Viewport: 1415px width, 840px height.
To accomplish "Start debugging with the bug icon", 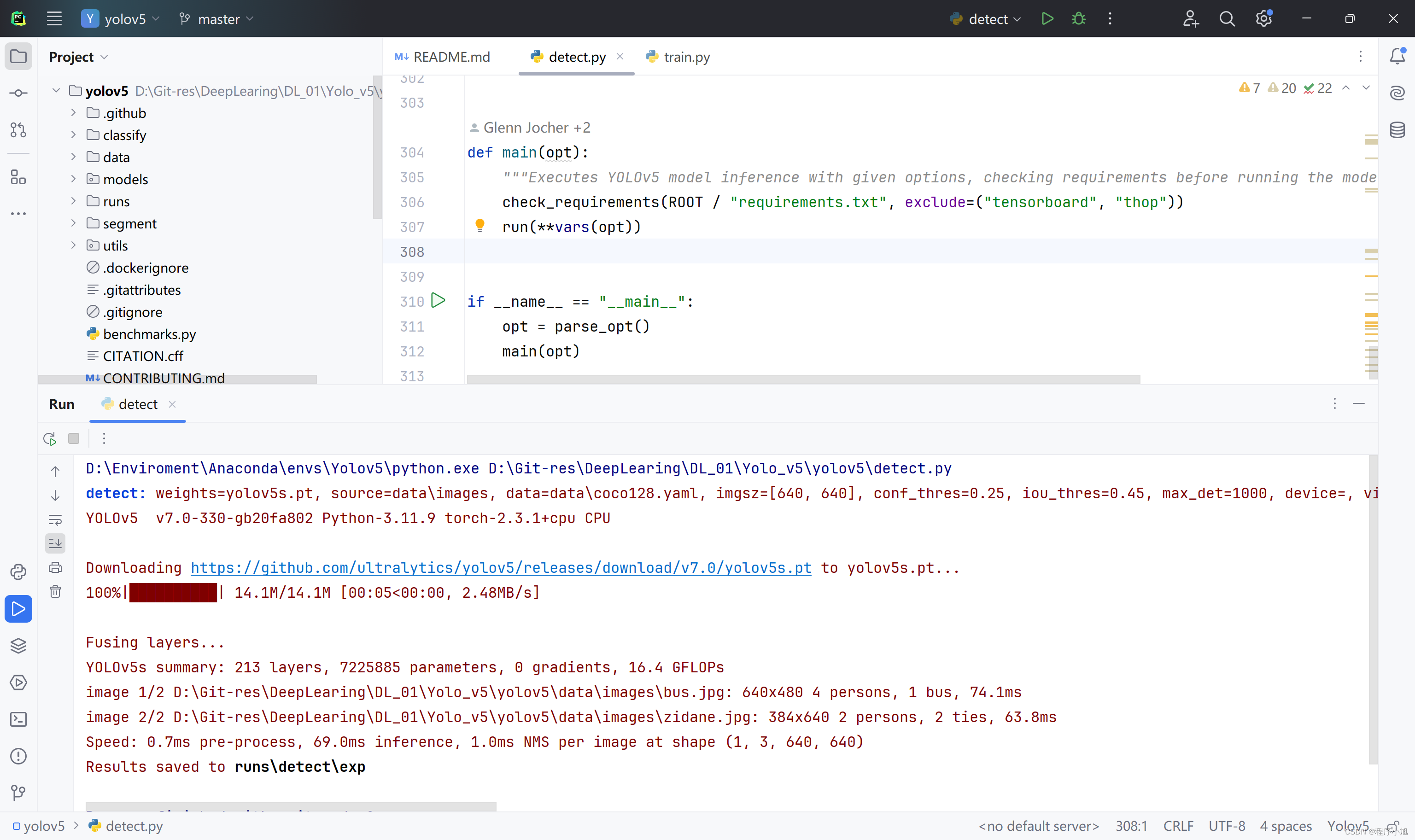I will pyautogui.click(x=1079, y=19).
